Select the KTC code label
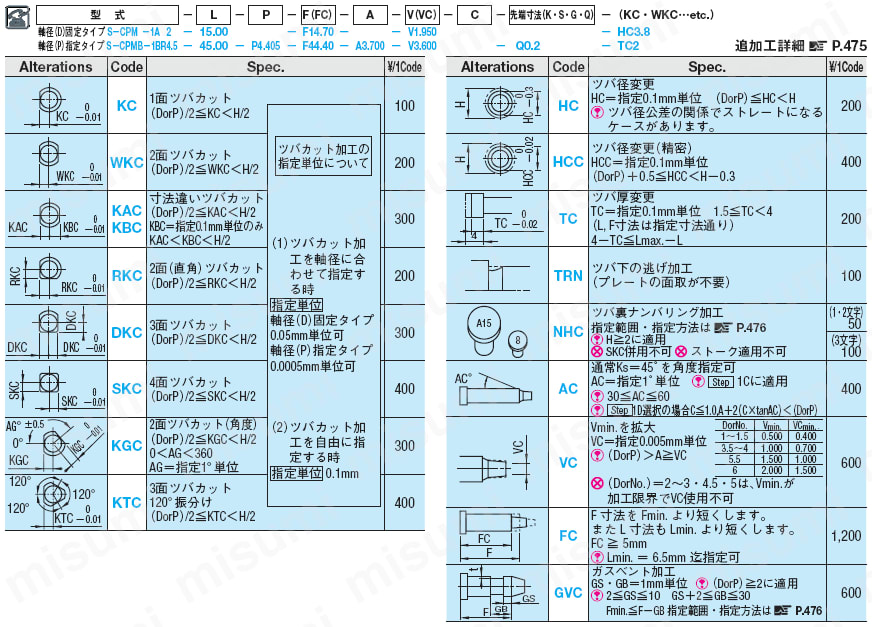The height and width of the screenshot is (627, 872). point(127,503)
